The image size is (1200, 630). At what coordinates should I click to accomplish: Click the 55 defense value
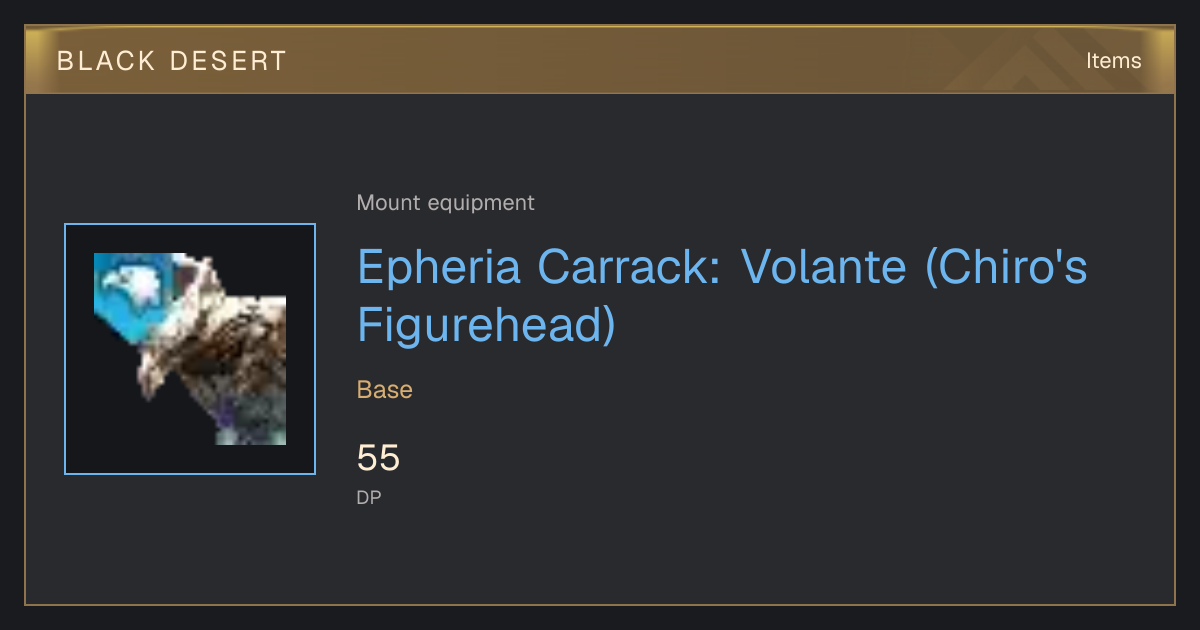pos(378,458)
